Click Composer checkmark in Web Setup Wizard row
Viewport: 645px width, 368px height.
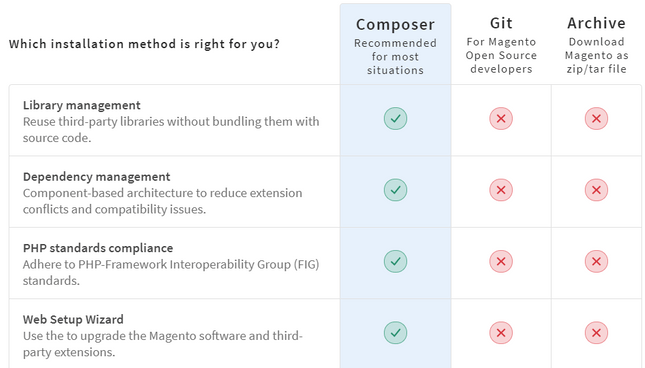tap(395, 333)
